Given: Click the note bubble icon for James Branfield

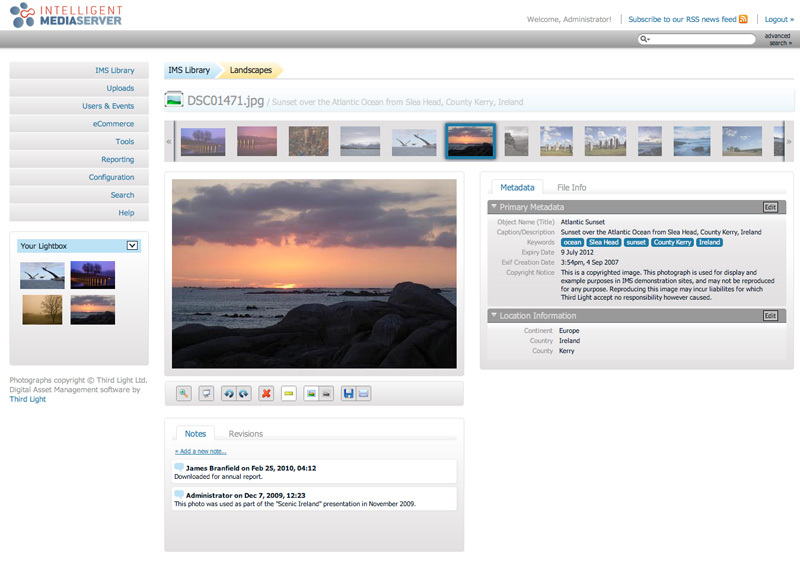Looking at the screenshot, I should tap(179, 467).
